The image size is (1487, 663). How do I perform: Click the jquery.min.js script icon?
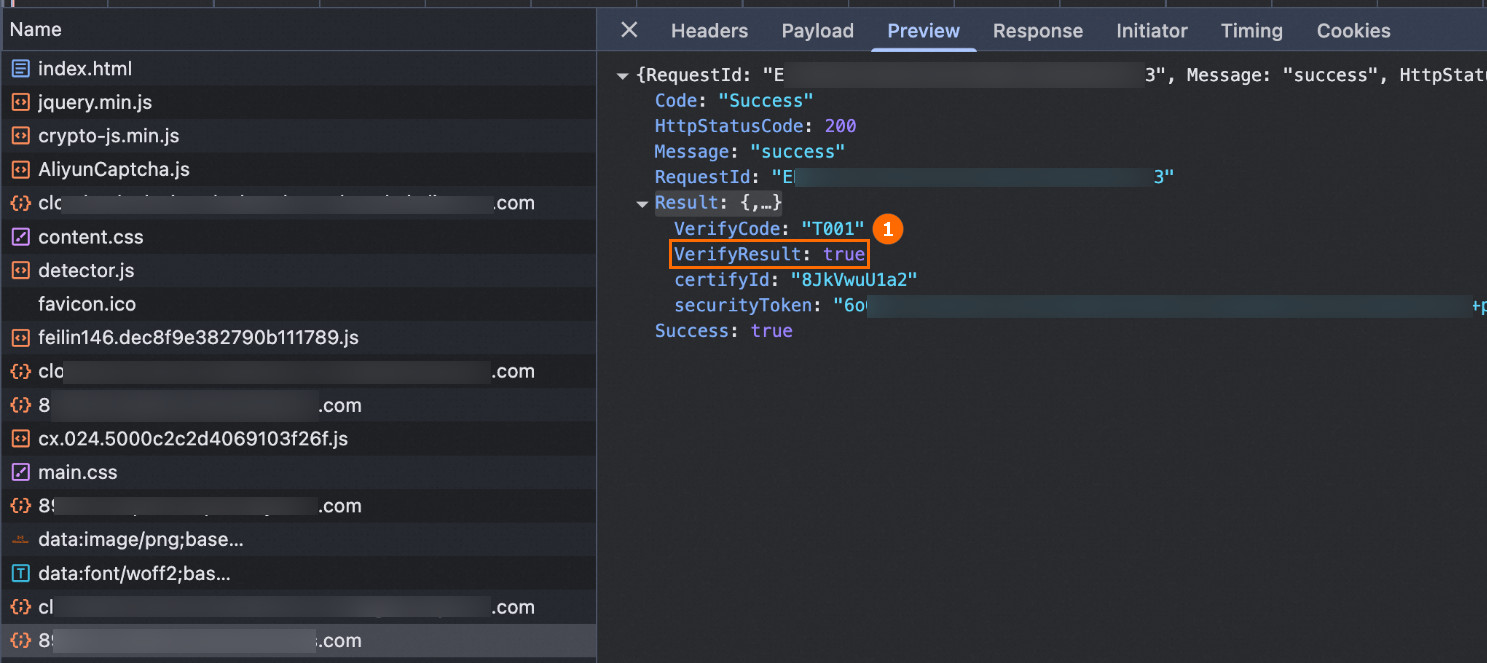pyautogui.click(x=20, y=102)
